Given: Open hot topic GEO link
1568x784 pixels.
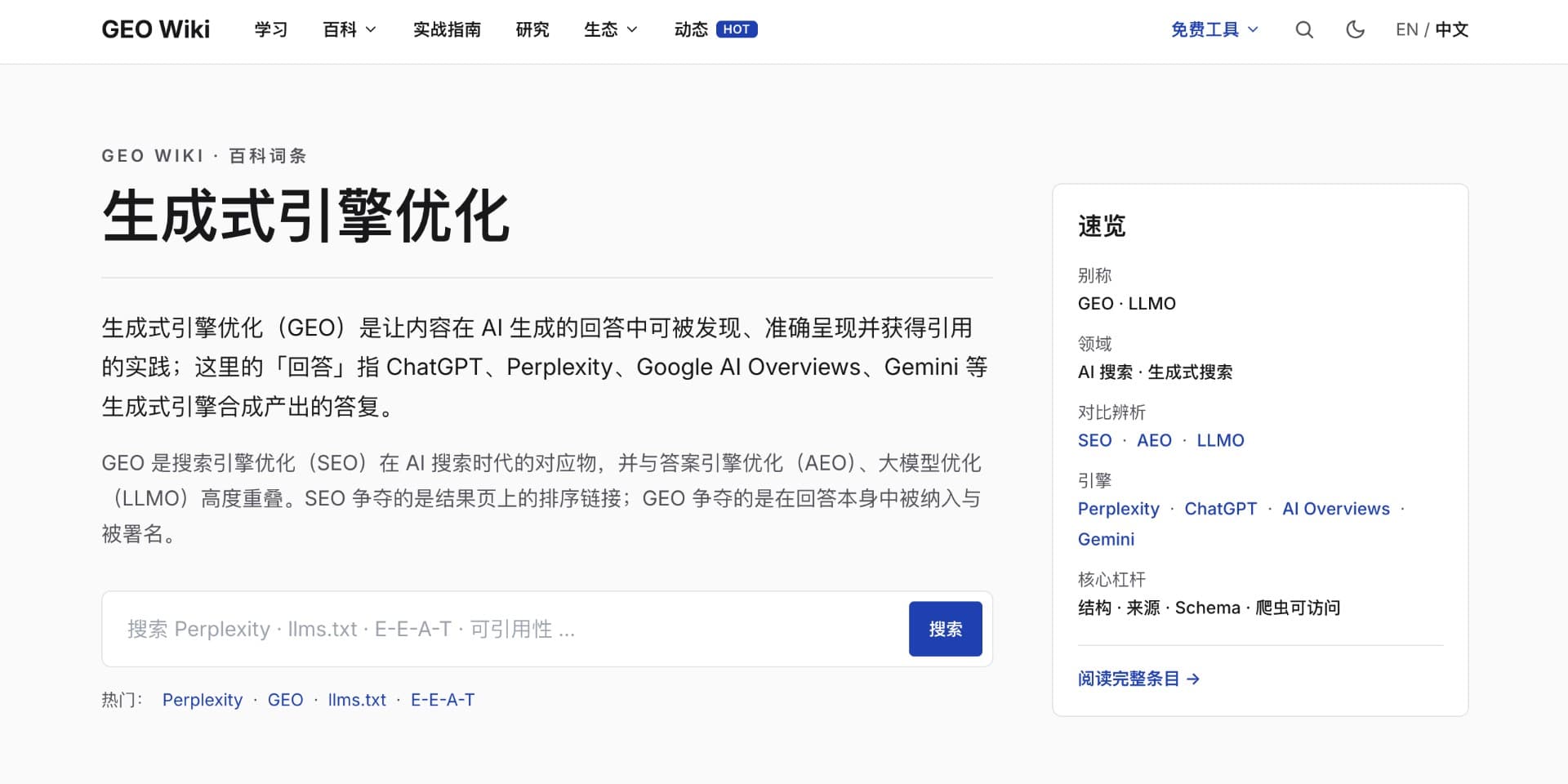Looking at the screenshot, I should (x=285, y=700).
